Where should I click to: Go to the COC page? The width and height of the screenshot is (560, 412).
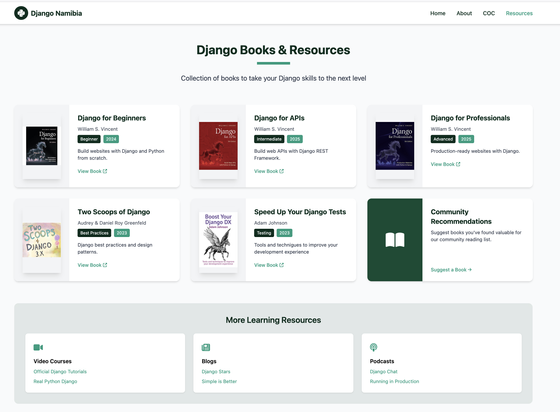pos(489,13)
